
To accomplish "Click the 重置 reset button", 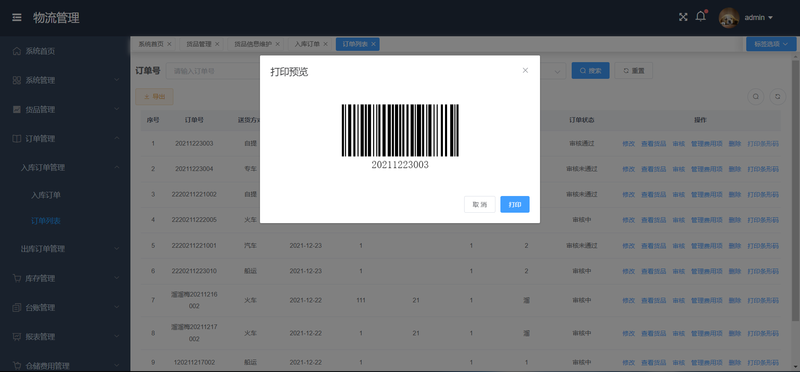I will 634,71.
